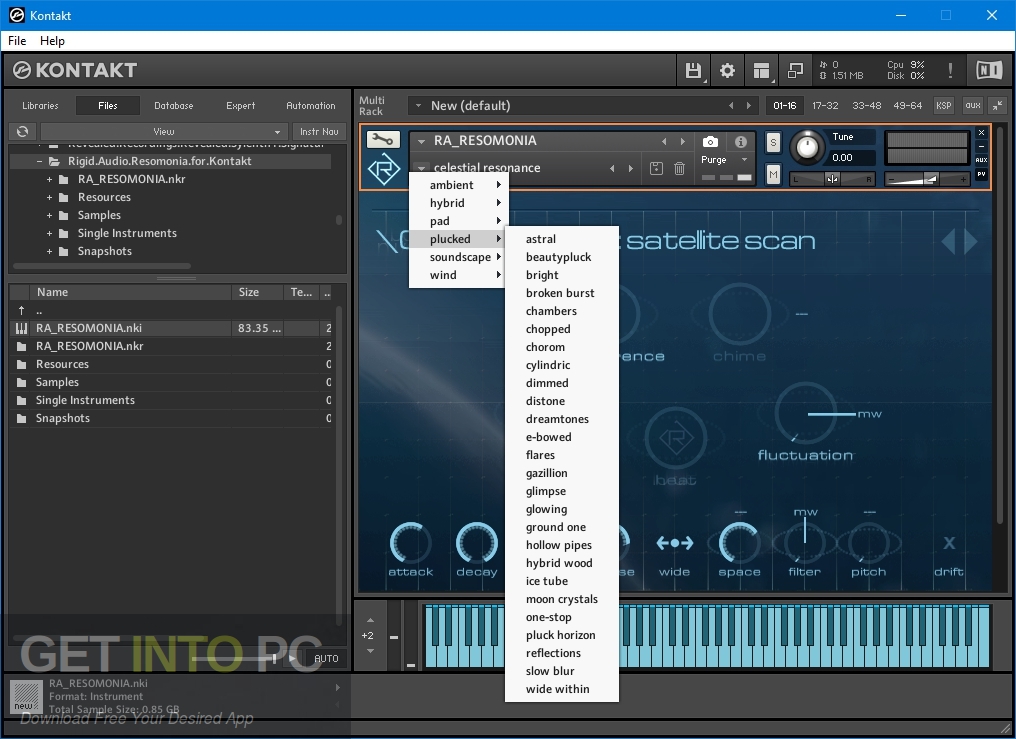1016x739 pixels.
Task: Toggle the drift X switch
Action: click(x=949, y=543)
